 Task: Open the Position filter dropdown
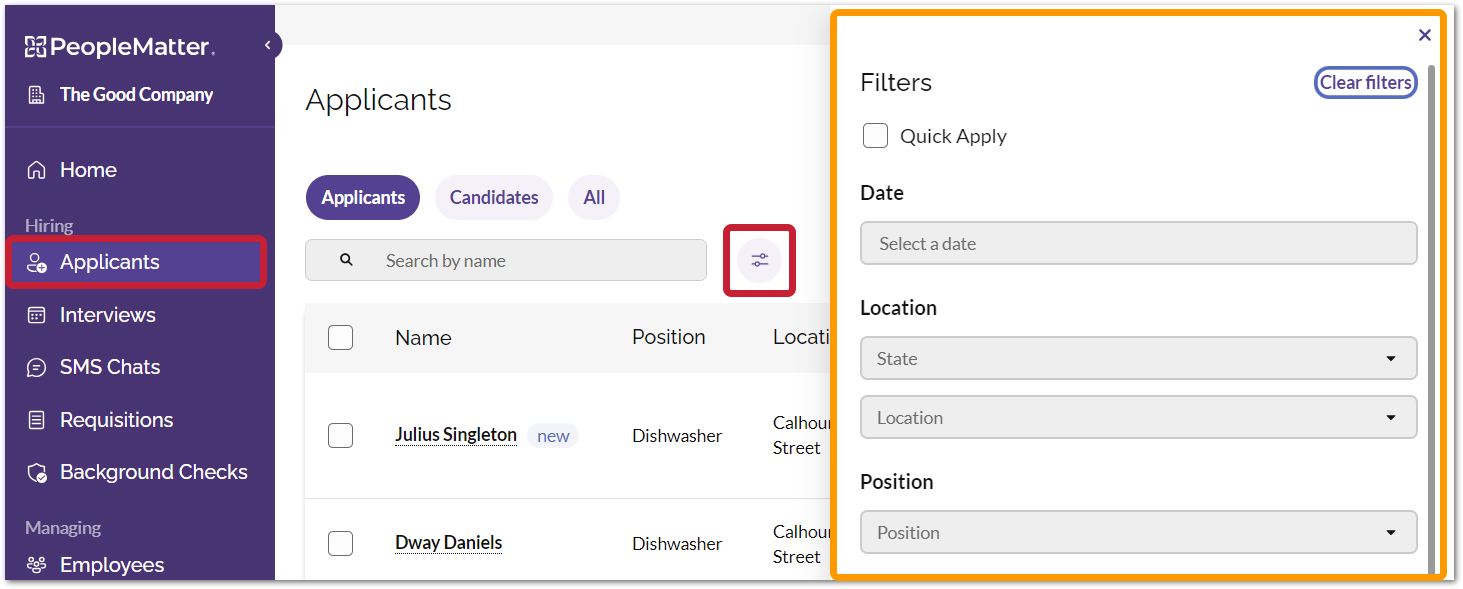[1138, 532]
